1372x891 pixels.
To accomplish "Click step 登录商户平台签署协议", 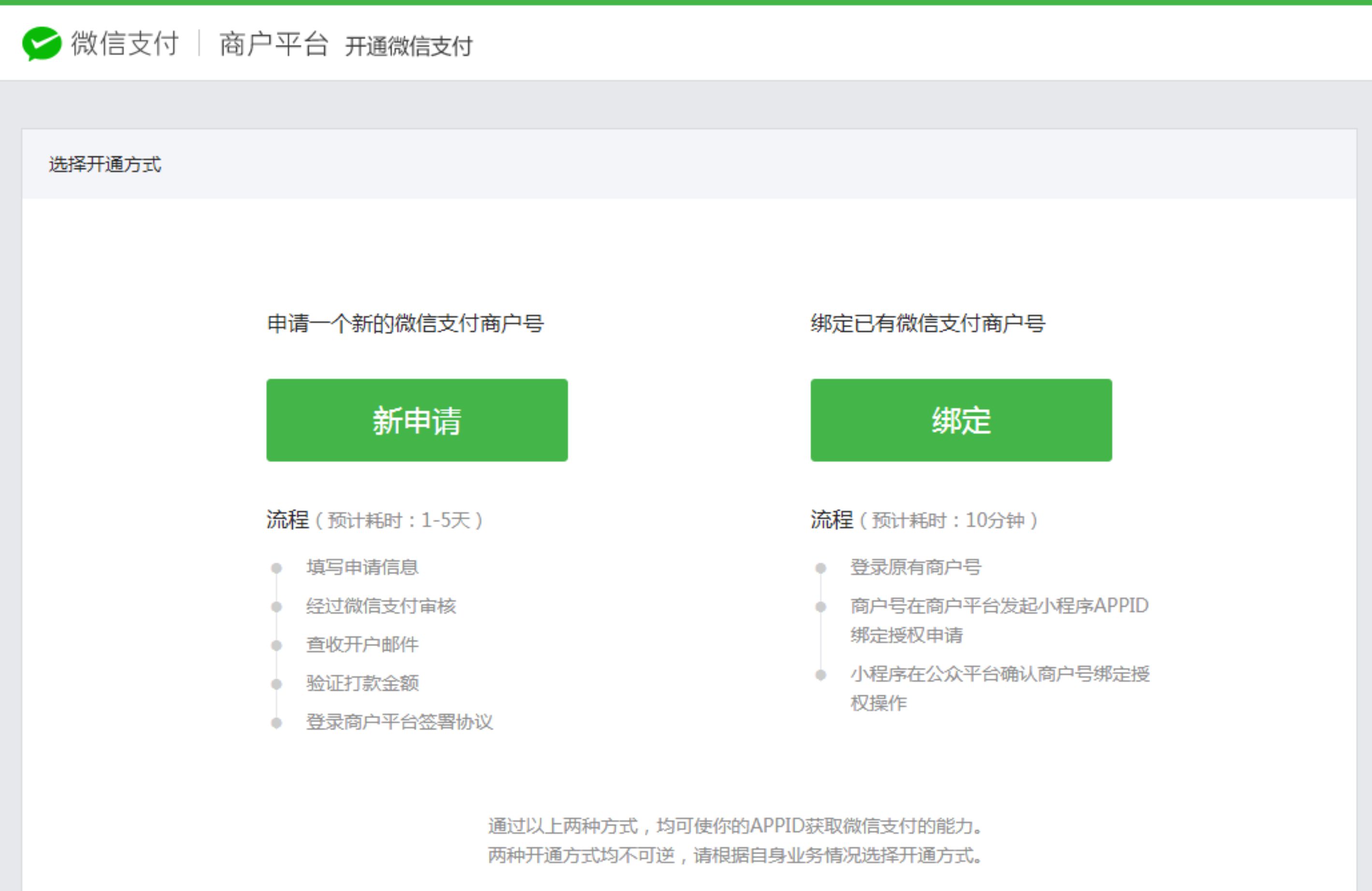I will [x=400, y=721].
